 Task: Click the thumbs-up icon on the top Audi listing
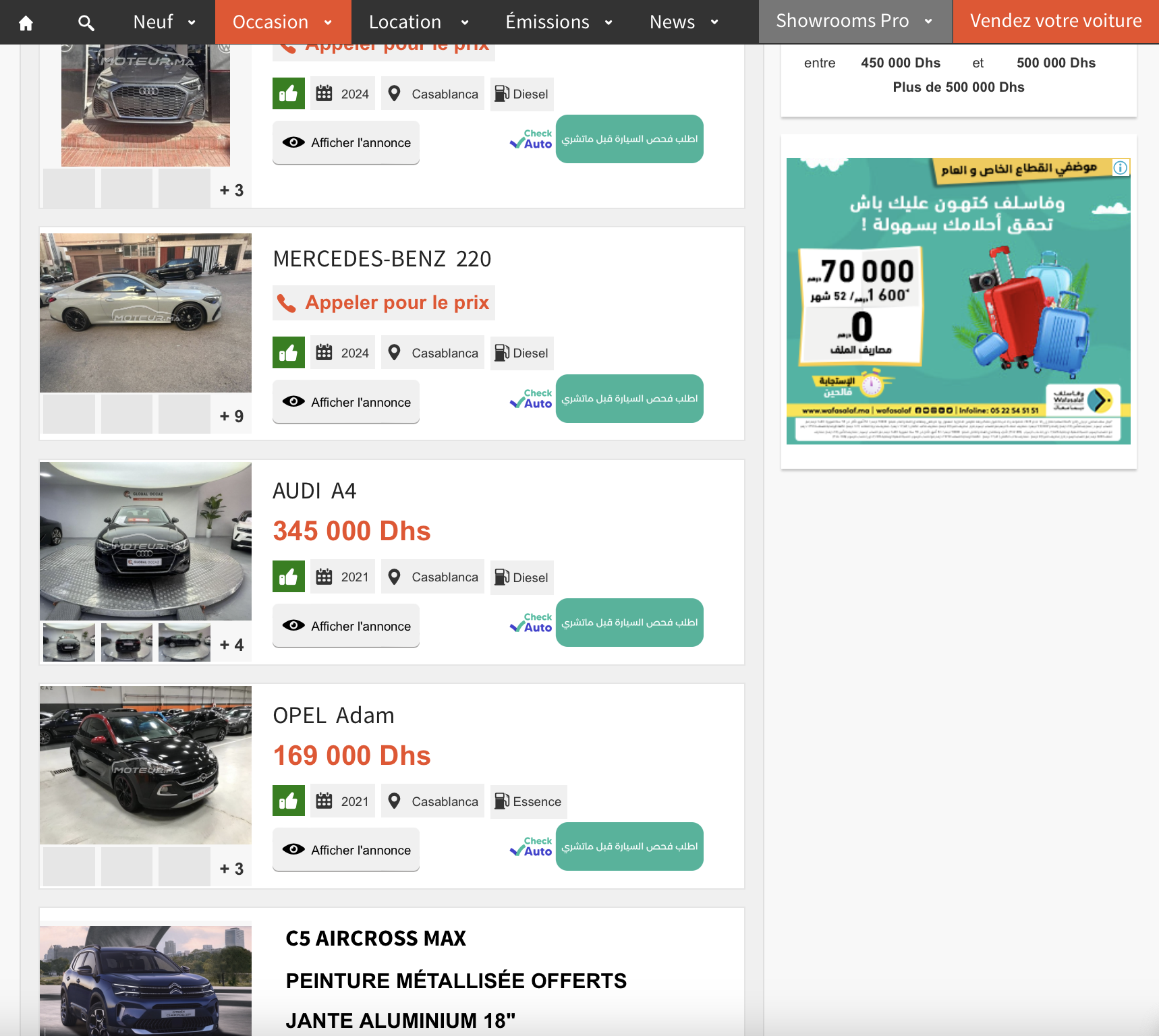click(288, 93)
